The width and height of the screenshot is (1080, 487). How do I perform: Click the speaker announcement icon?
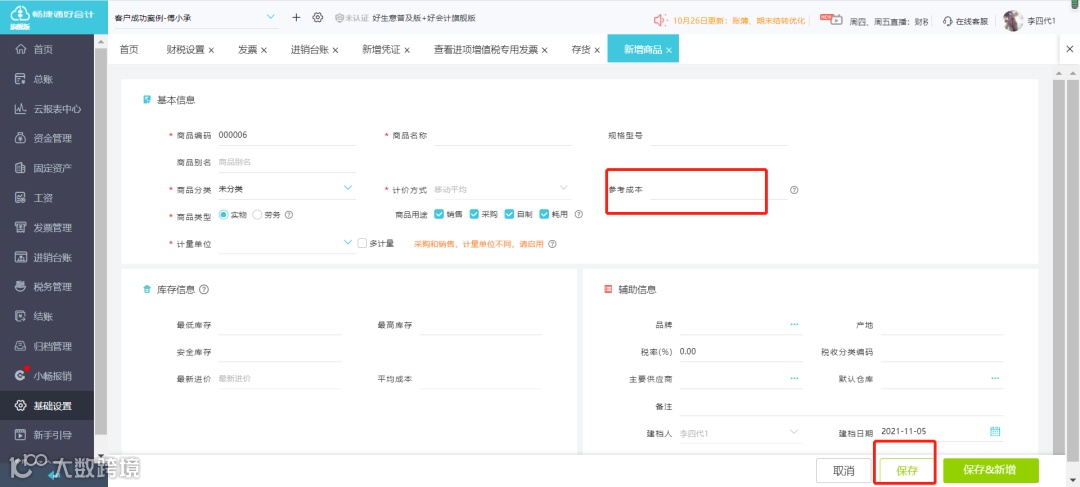click(661, 20)
